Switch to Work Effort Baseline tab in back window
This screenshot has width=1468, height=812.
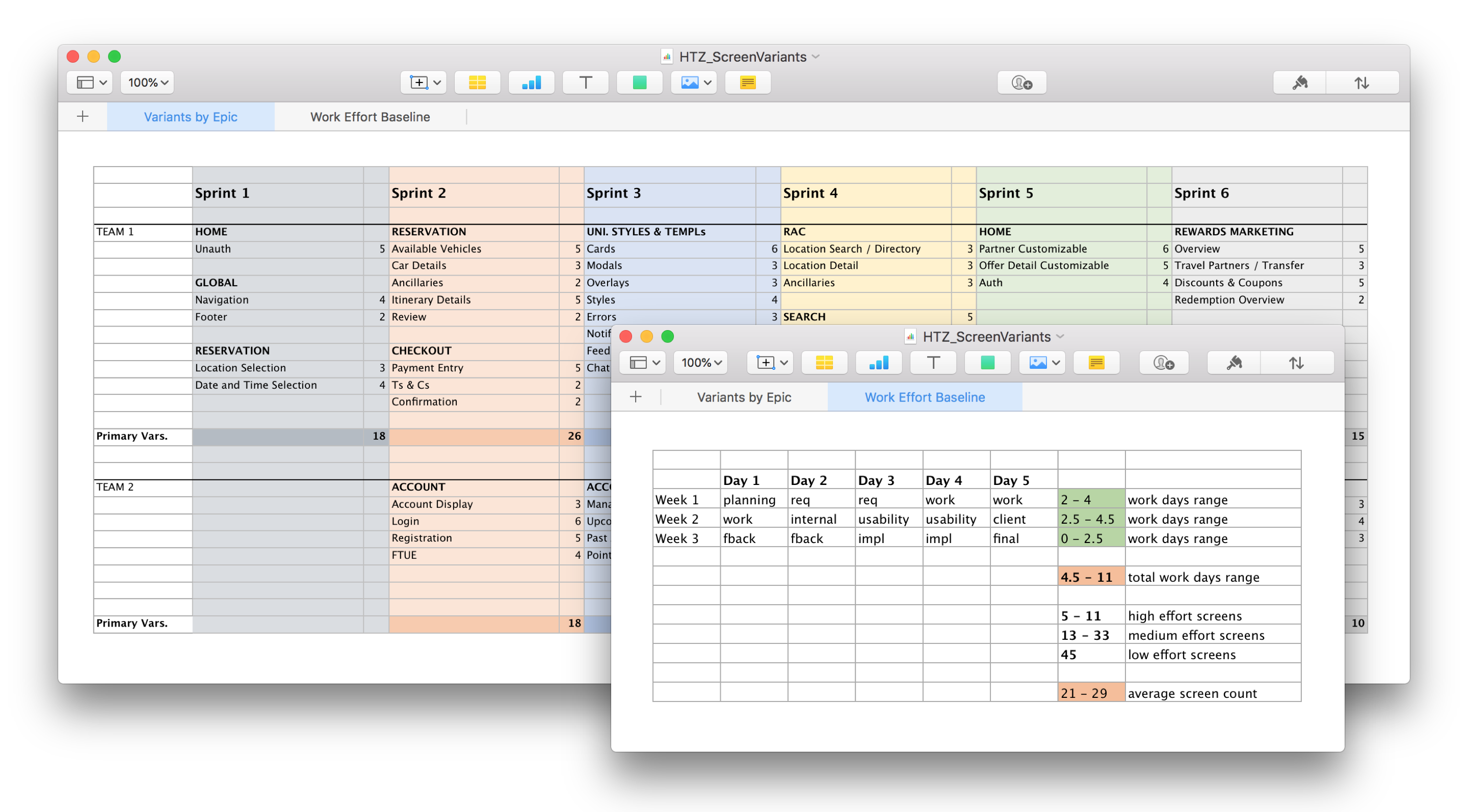(370, 117)
